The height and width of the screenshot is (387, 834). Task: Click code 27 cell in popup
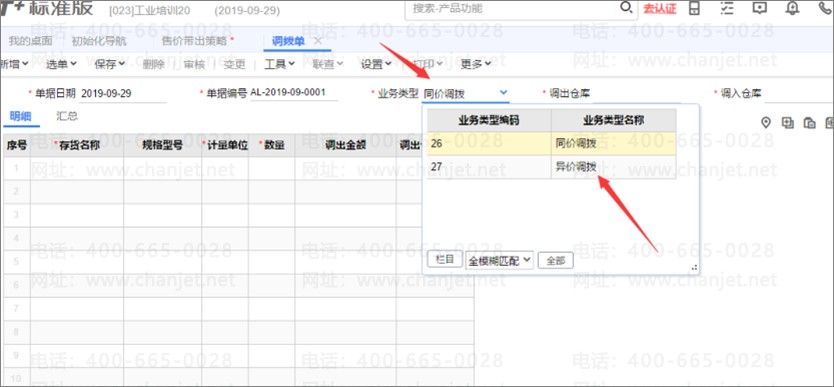click(489, 167)
